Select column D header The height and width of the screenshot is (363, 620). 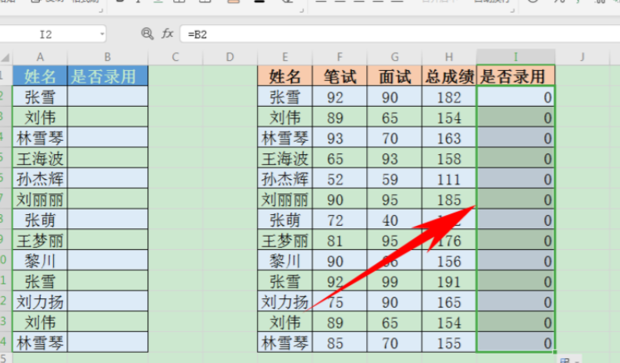coord(230,57)
